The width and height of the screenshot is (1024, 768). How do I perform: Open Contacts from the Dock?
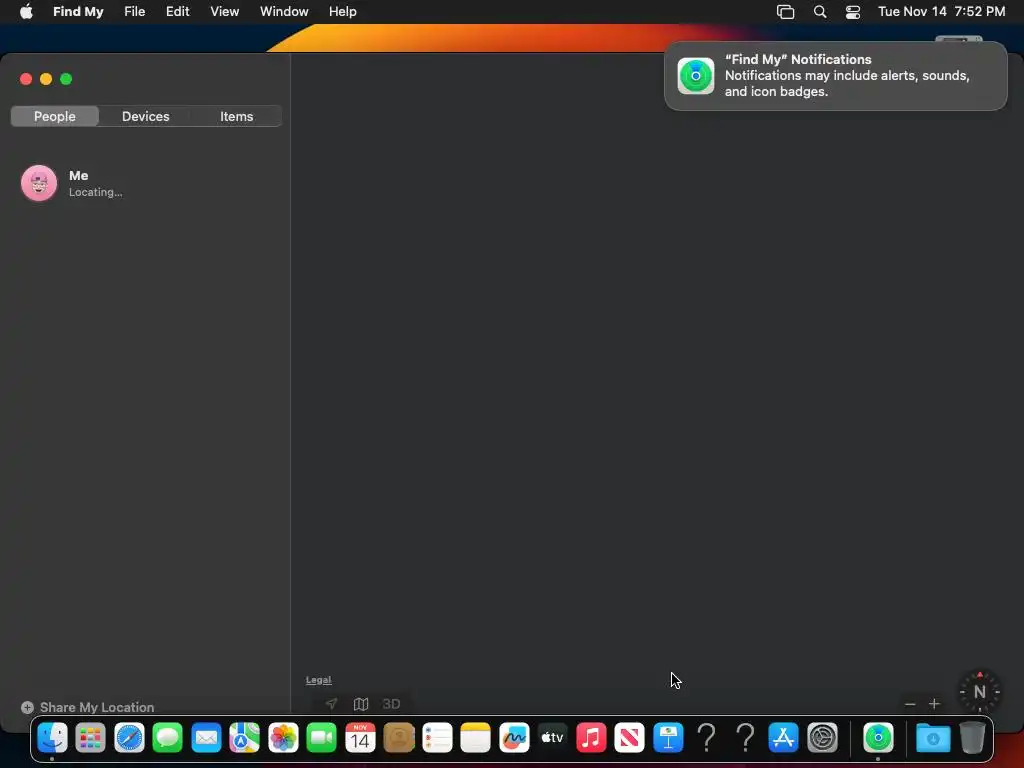399,738
